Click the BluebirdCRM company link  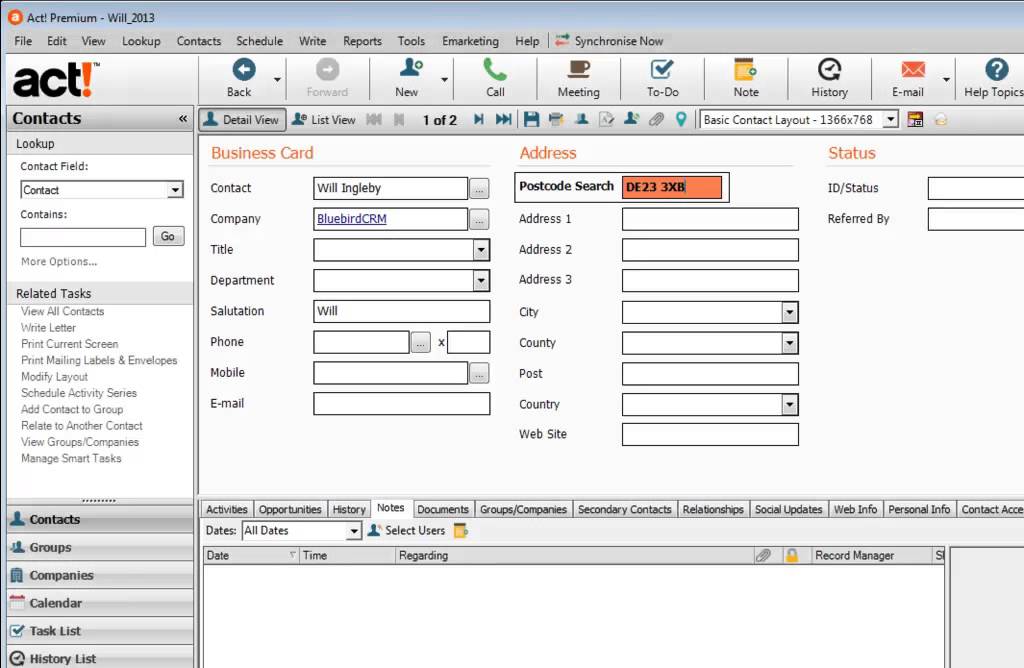coord(351,219)
